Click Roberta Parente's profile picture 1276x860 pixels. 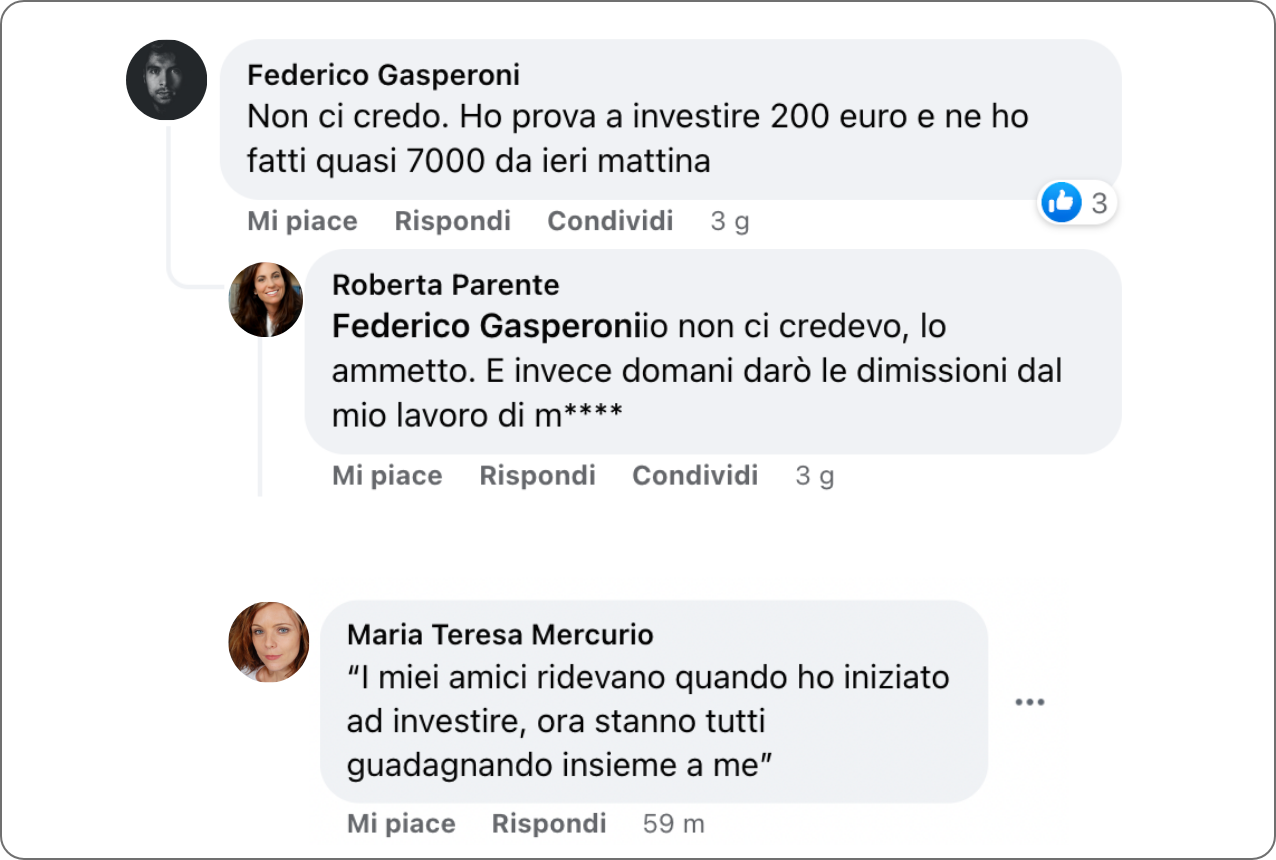(x=266, y=299)
